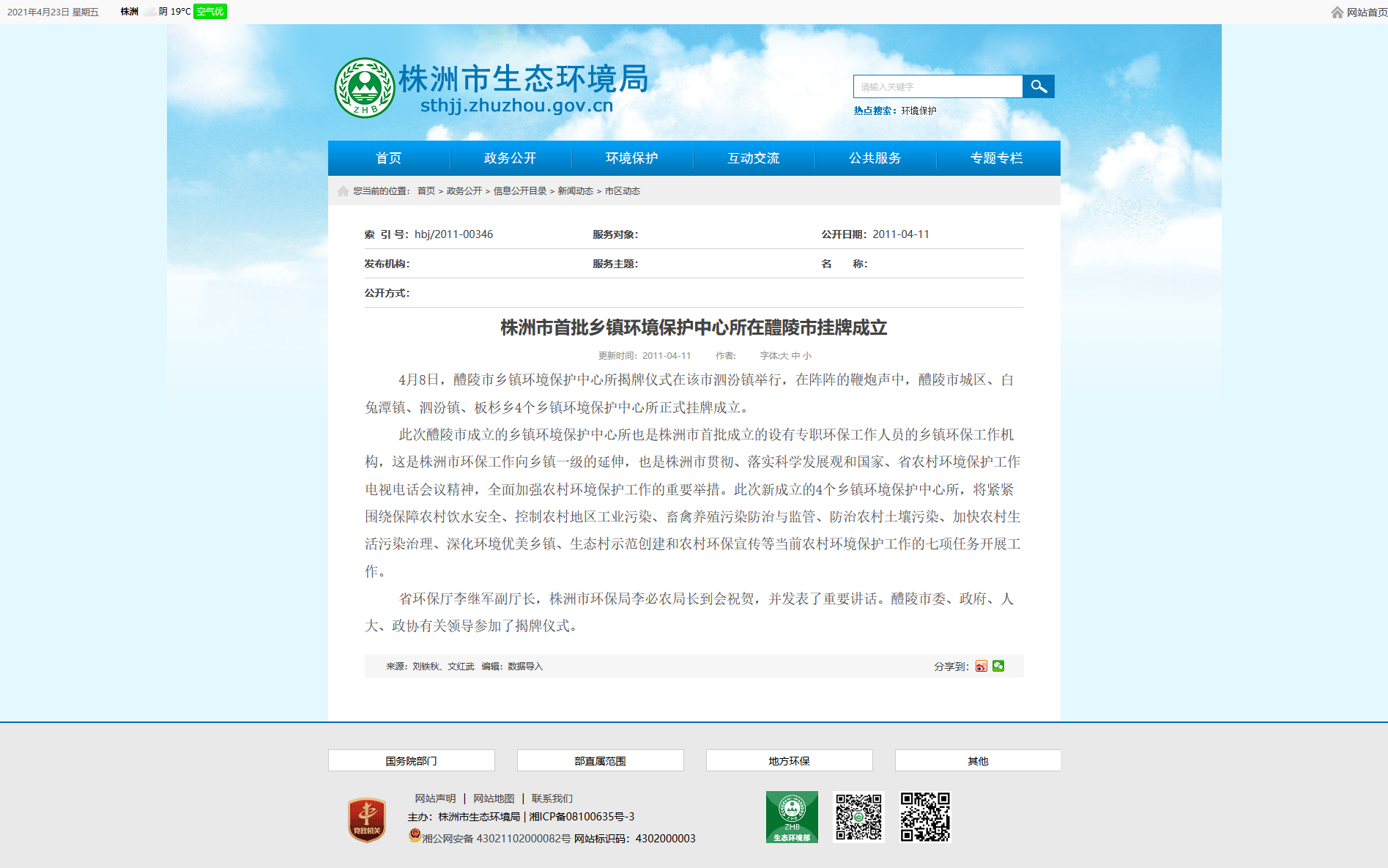Screen dimensions: 1388x868
Task: Click the first QR code thumbnail
Action: (x=859, y=817)
